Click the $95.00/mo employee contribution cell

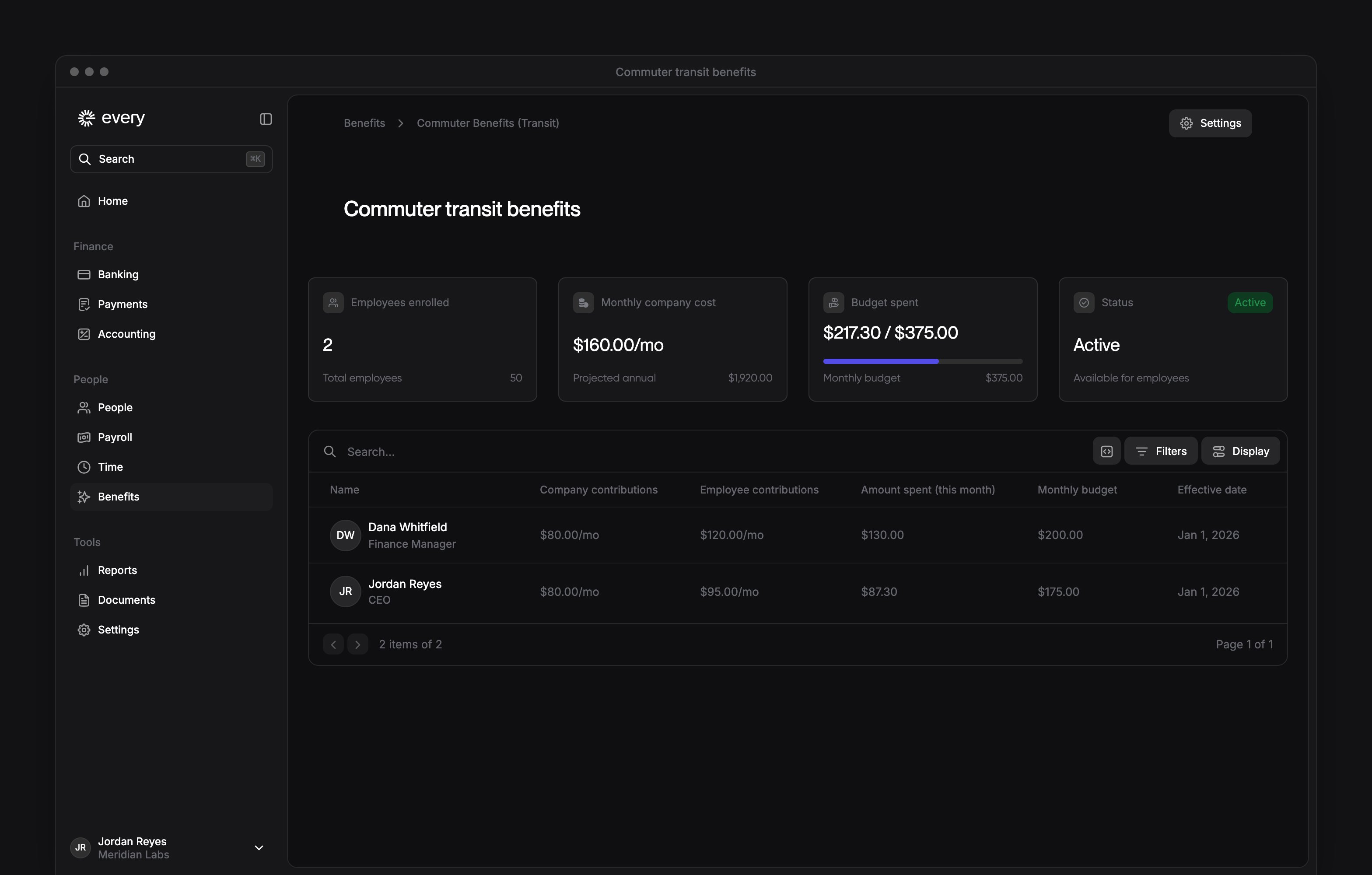coord(729,592)
